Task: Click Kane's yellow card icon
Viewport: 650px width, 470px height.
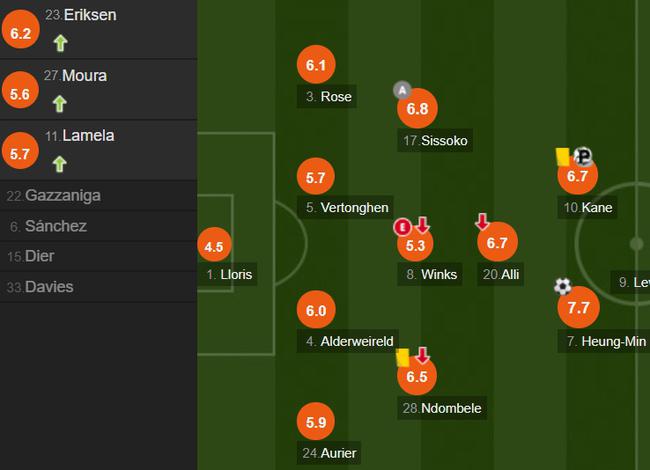Action: (x=563, y=157)
